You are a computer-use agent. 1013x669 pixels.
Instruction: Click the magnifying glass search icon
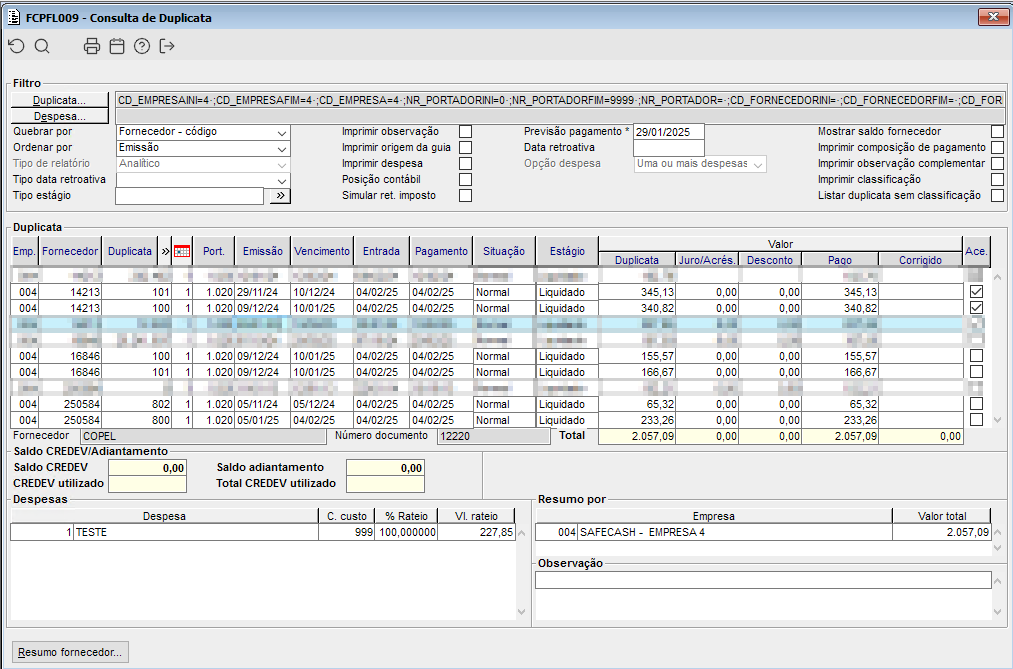point(42,46)
